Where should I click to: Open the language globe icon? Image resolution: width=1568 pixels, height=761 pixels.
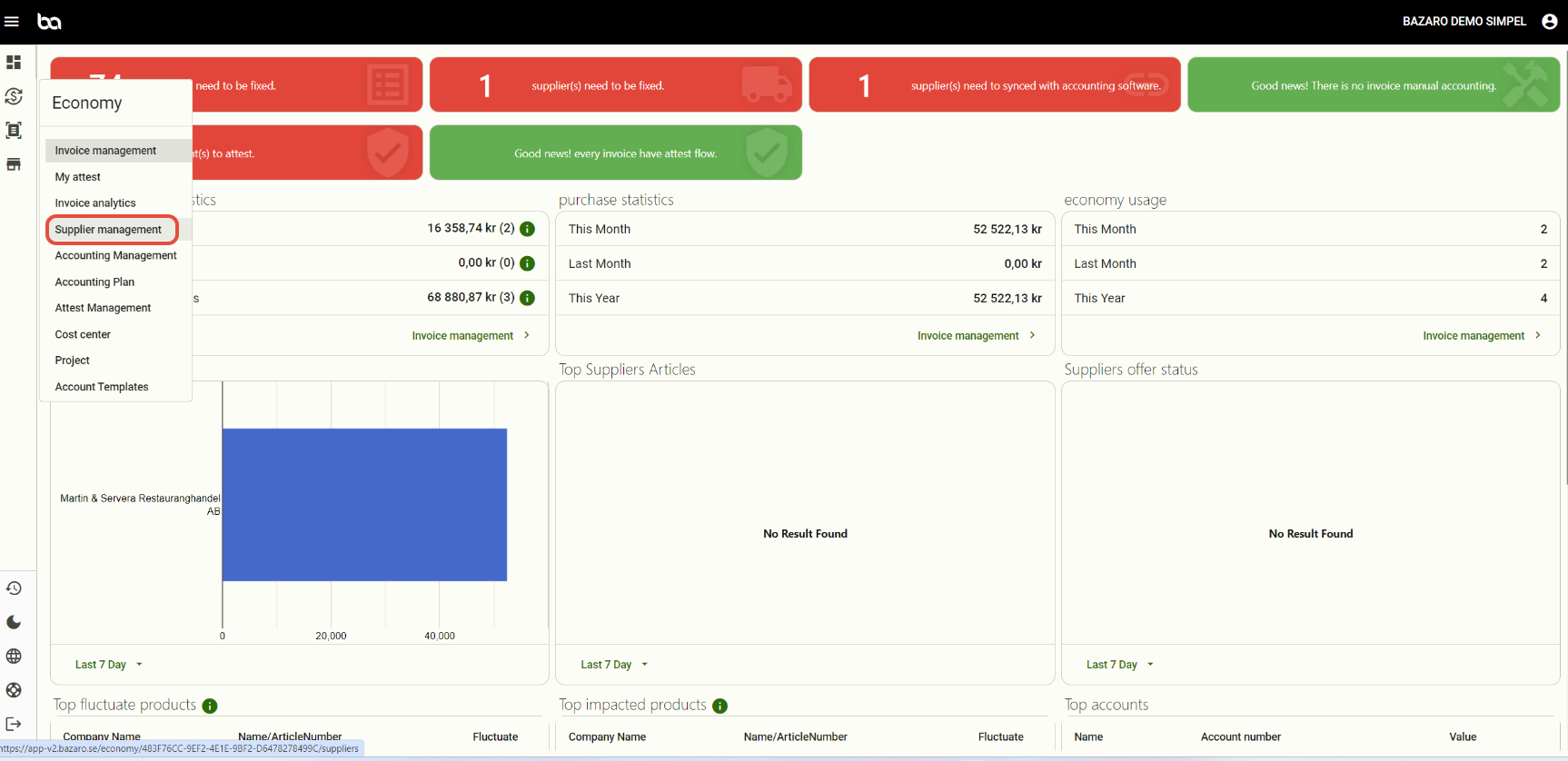click(x=14, y=657)
